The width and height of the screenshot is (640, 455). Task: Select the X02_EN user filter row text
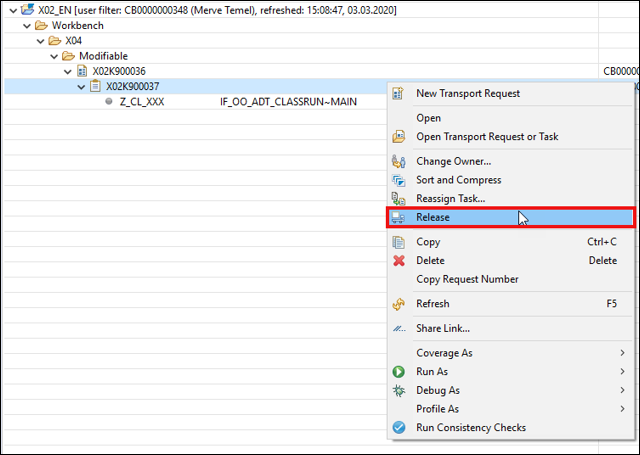click(217, 10)
